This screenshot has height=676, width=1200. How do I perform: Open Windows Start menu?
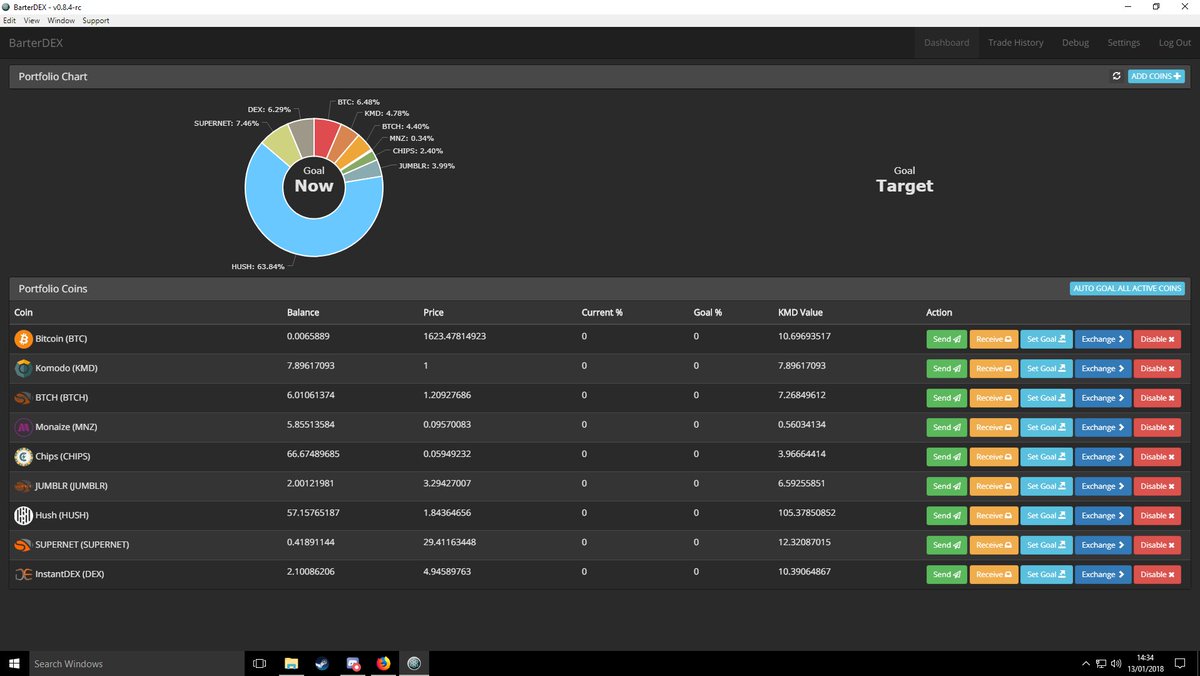tap(14, 663)
